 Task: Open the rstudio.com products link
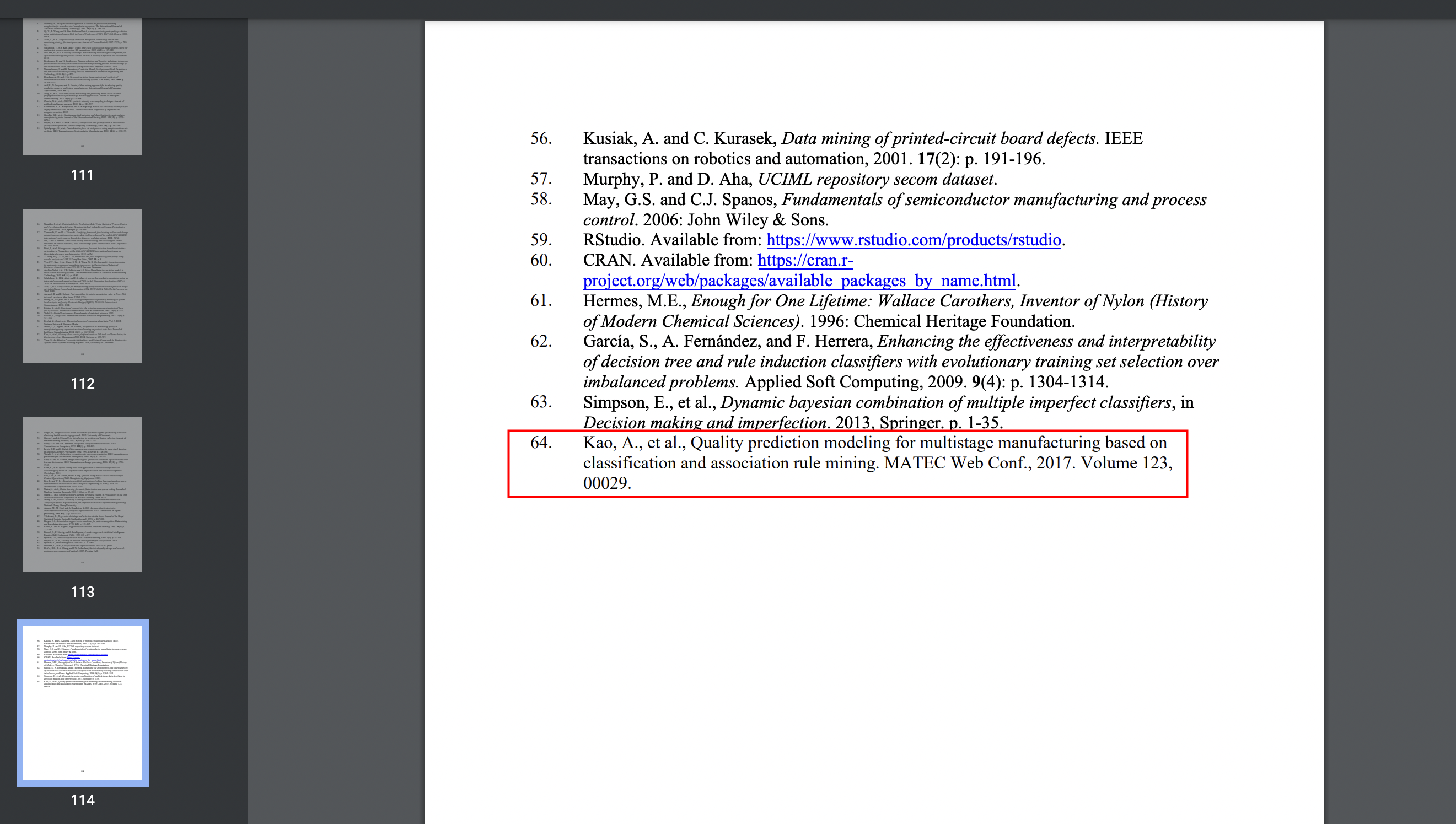click(x=914, y=240)
